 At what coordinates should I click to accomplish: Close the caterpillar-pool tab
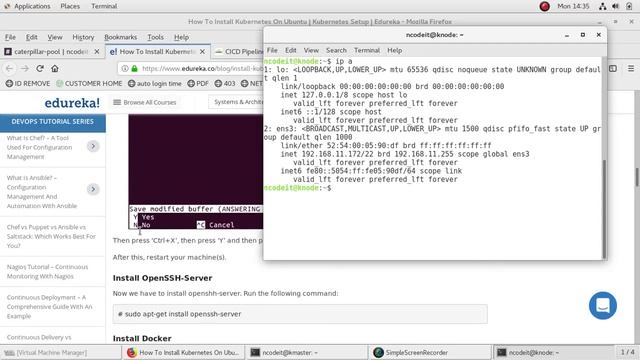[97, 51]
